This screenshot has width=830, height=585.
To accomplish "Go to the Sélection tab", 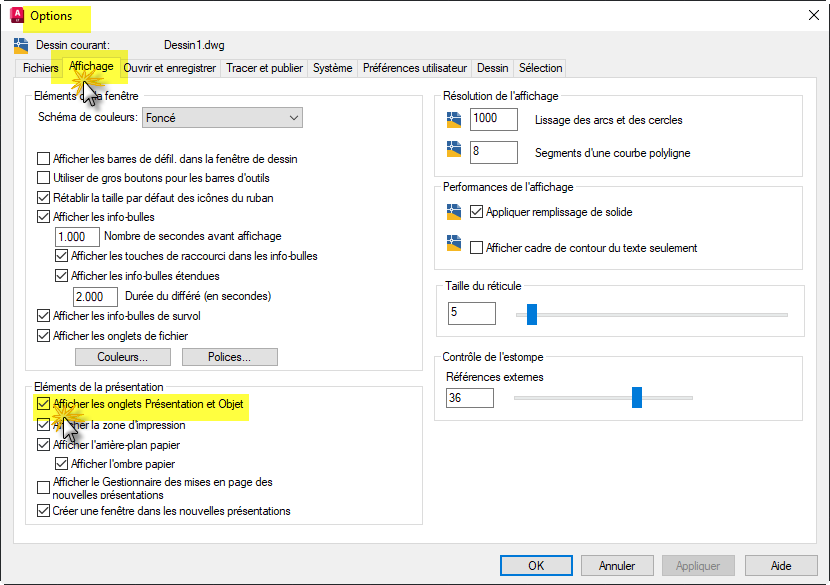I will pyautogui.click(x=540, y=68).
